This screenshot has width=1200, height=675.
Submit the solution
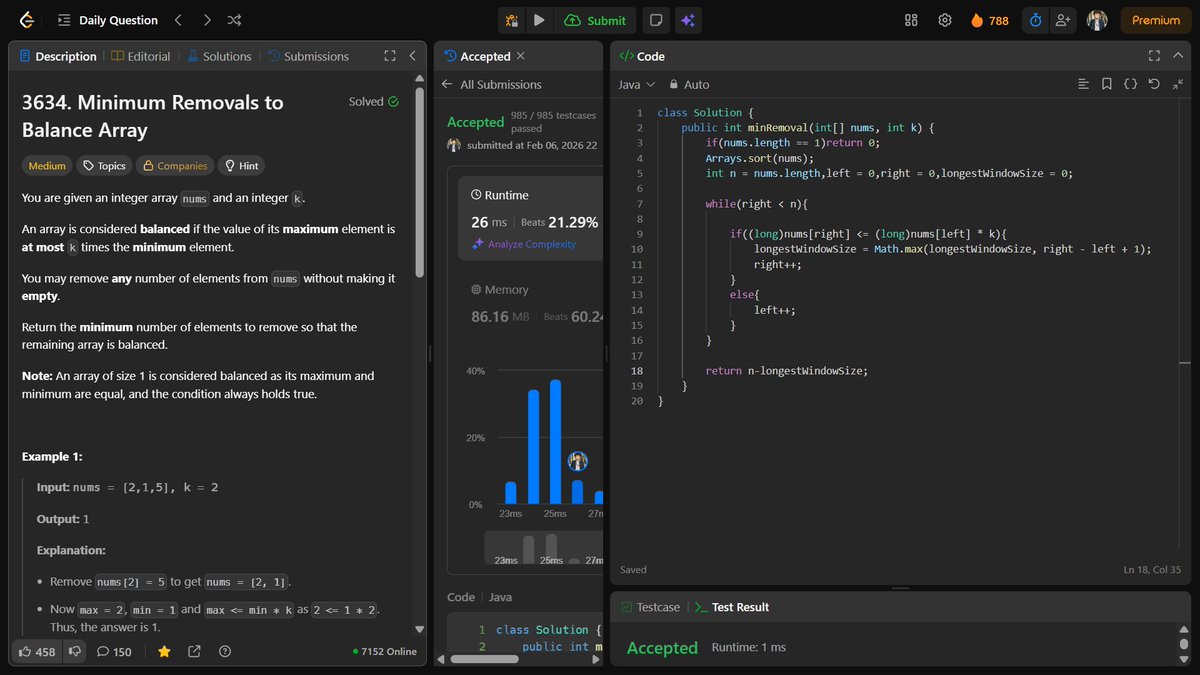595,20
